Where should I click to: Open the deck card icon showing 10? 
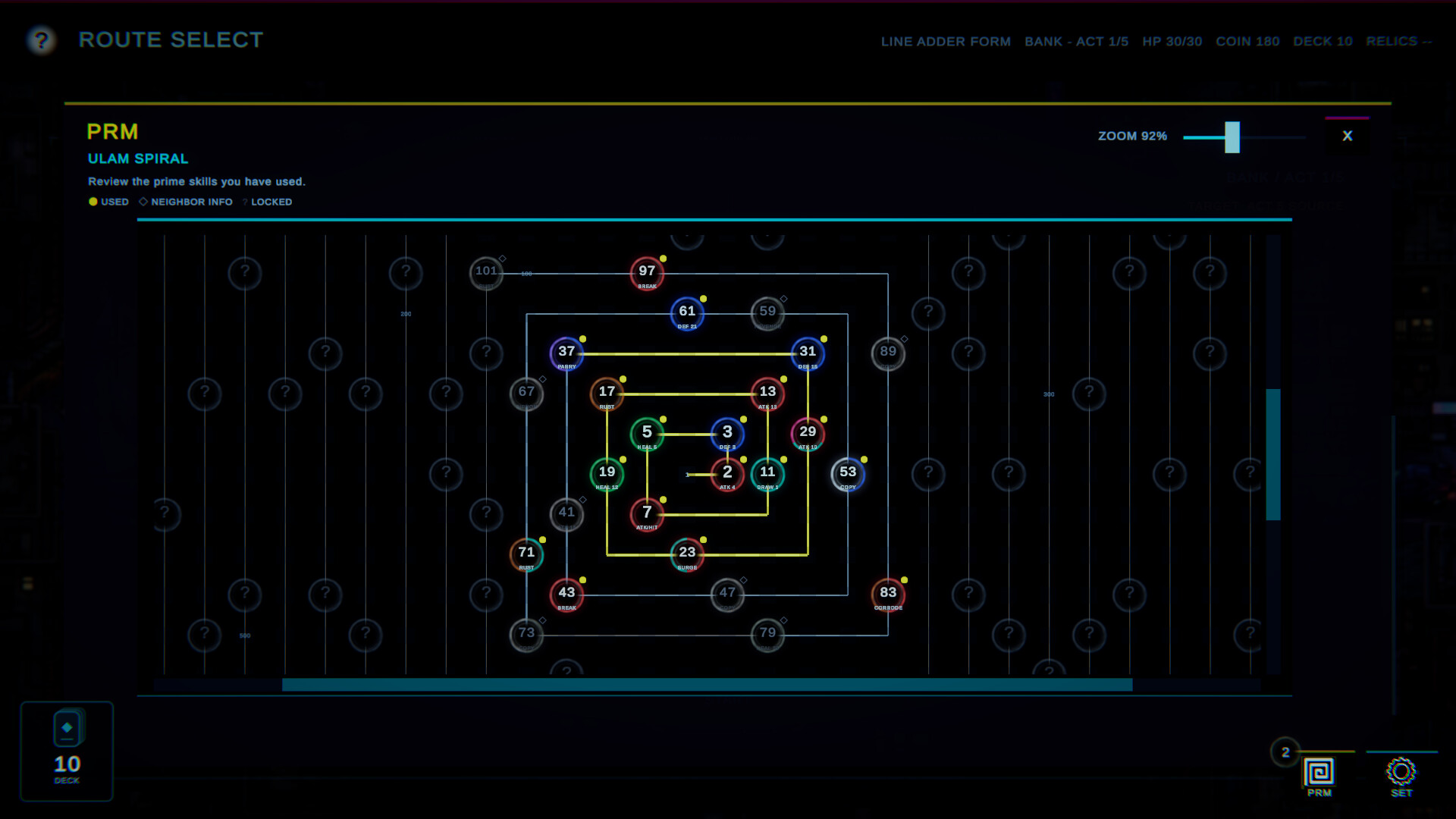[x=67, y=751]
